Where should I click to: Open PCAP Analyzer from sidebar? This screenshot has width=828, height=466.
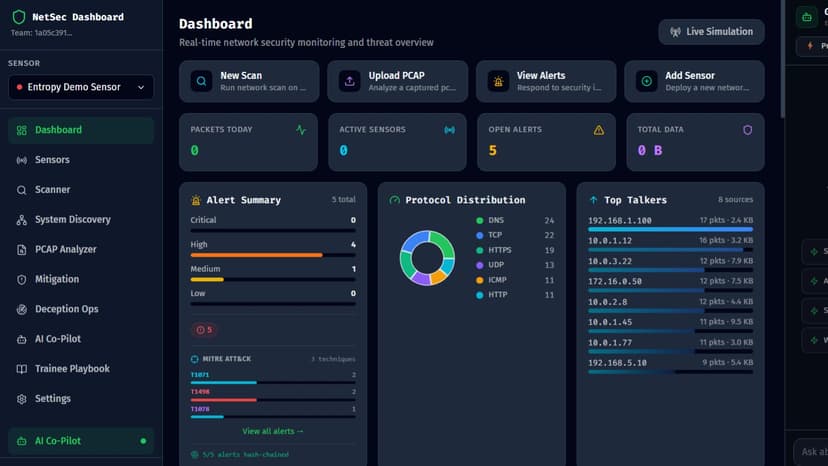pos(81,249)
